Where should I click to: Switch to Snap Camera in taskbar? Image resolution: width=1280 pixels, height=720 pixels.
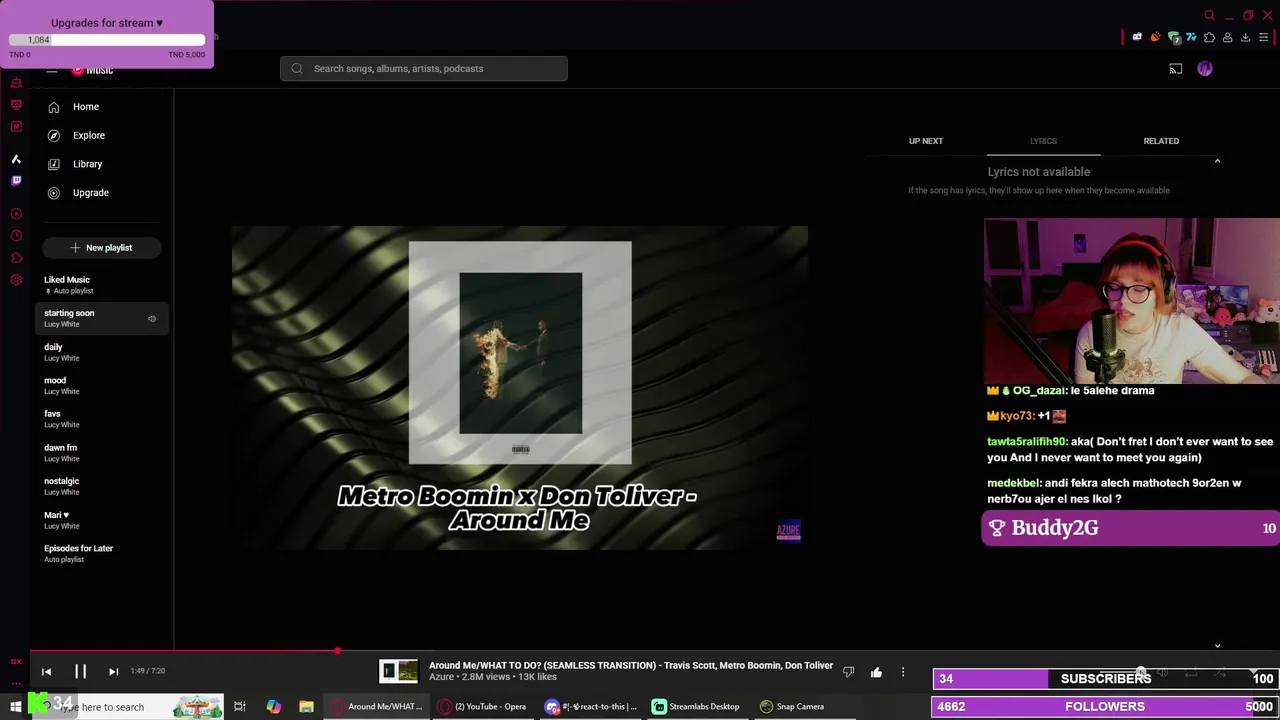[x=792, y=707]
